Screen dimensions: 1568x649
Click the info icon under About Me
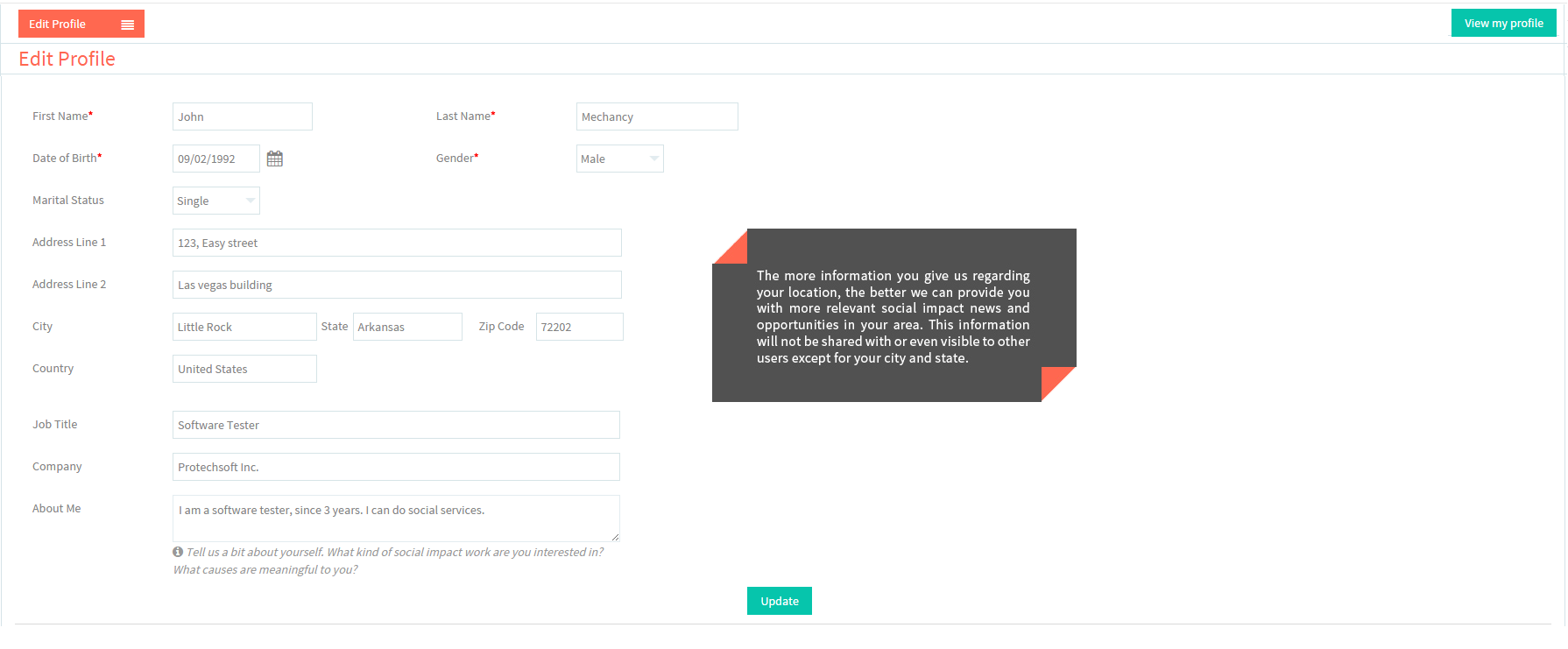click(x=178, y=552)
